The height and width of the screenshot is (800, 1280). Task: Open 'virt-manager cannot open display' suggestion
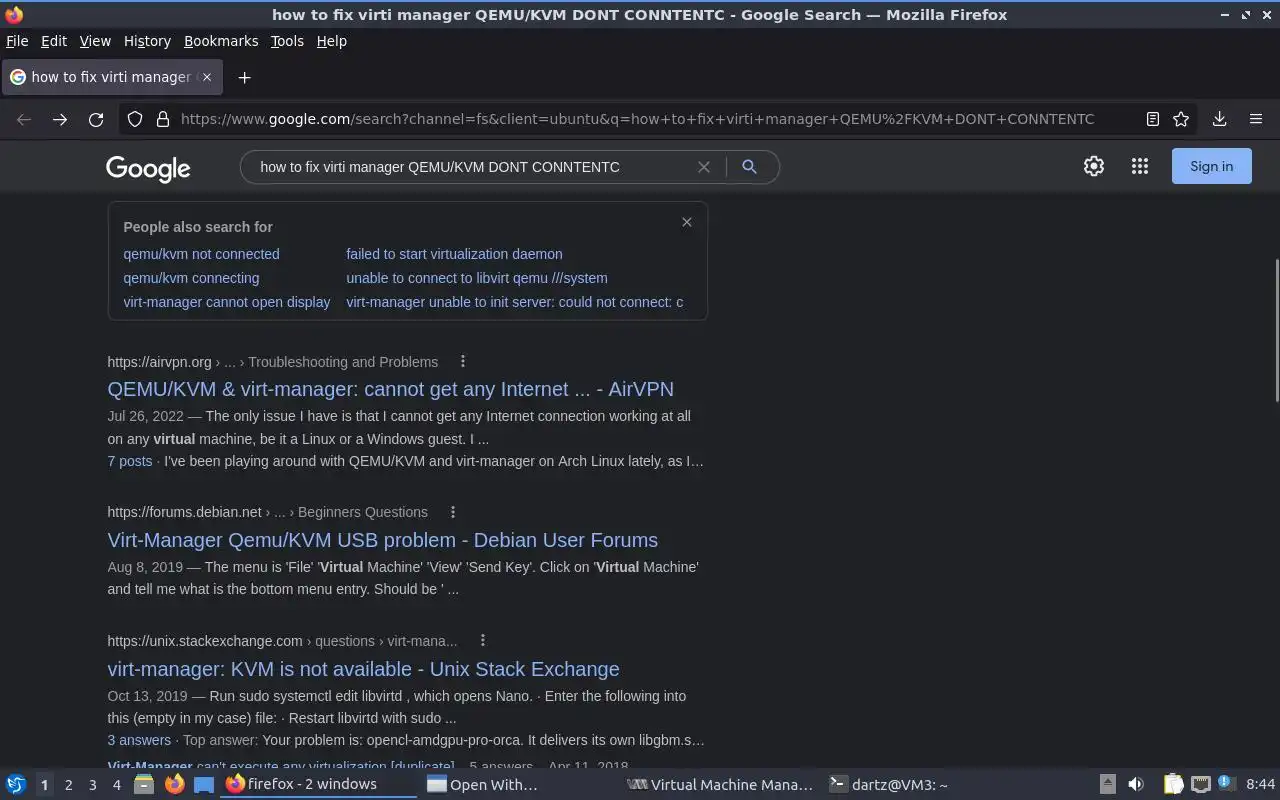pyautogui.click(x=226, y=302)
